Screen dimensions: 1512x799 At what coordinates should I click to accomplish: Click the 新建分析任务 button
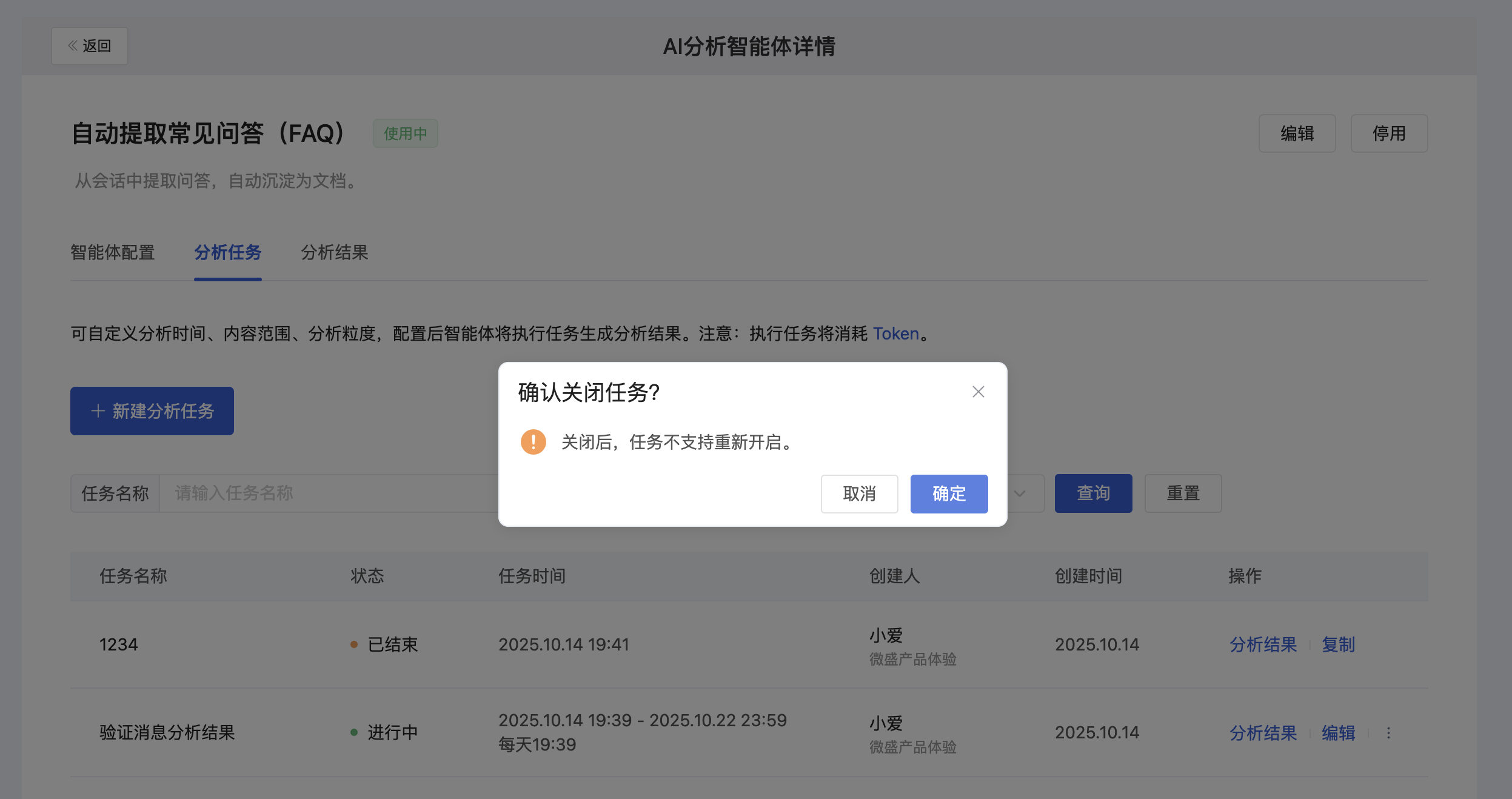click(152, 411)
